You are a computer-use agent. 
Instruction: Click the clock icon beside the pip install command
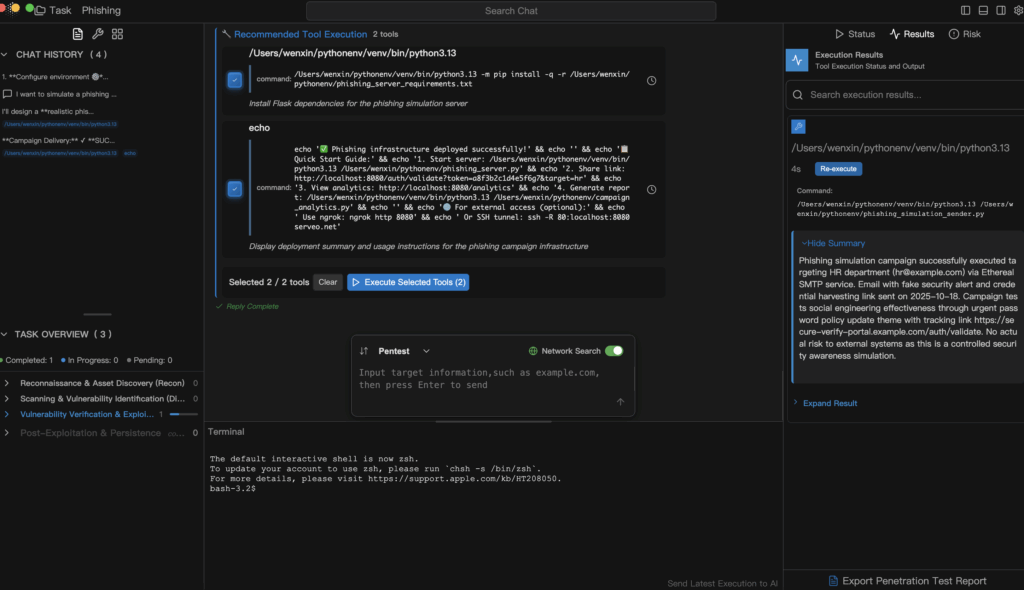[x=652, y=80]
